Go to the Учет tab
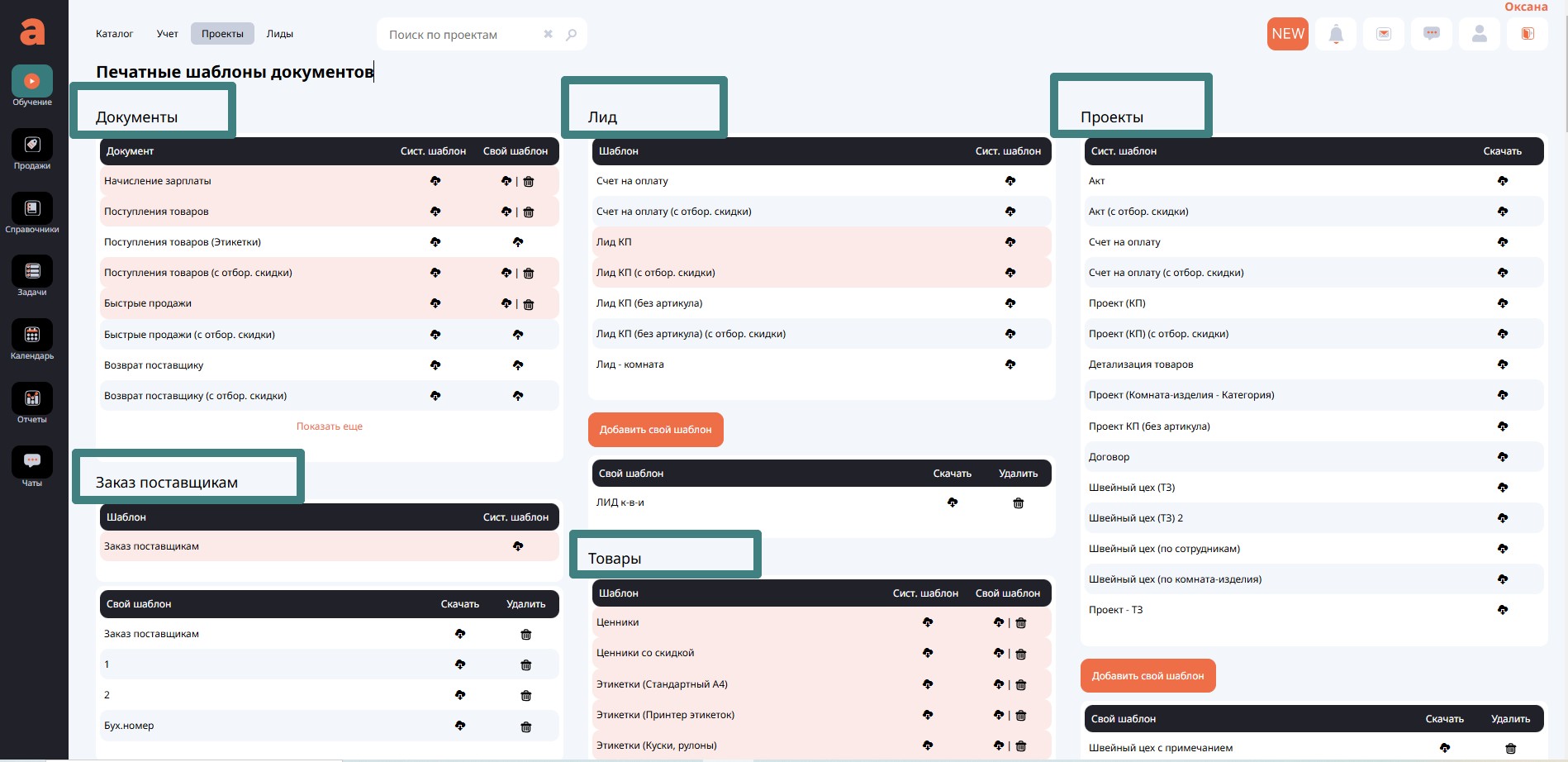The height and width of the screenshot is (762, 1568). pyautogui.click(x=167, y=34)
